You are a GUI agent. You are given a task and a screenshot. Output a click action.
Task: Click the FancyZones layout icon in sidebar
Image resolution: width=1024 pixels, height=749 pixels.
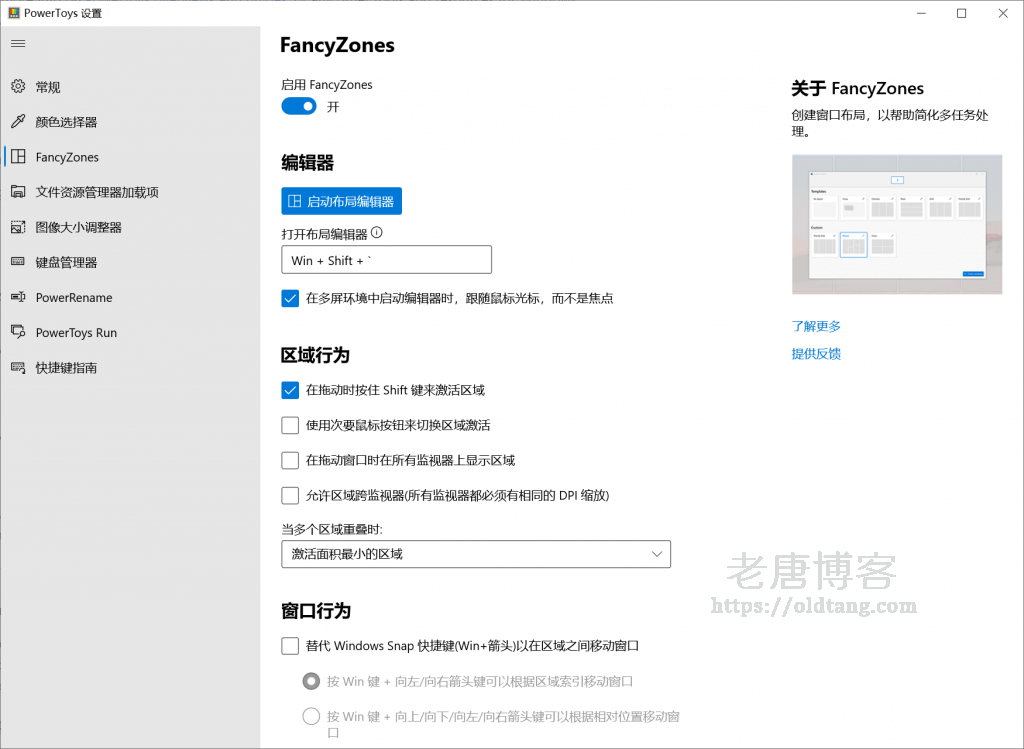coord(18,157)
